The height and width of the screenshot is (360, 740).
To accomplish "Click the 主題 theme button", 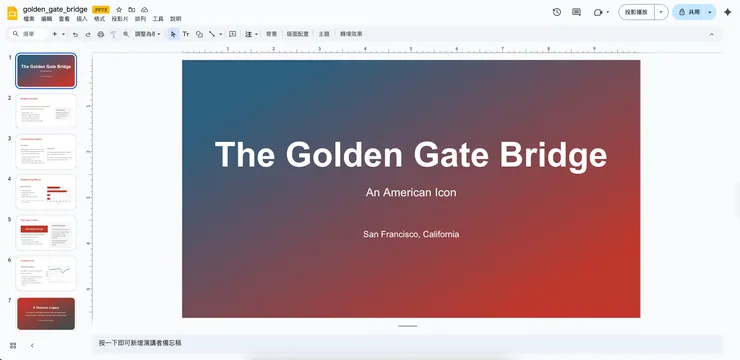I will (324, 34).
